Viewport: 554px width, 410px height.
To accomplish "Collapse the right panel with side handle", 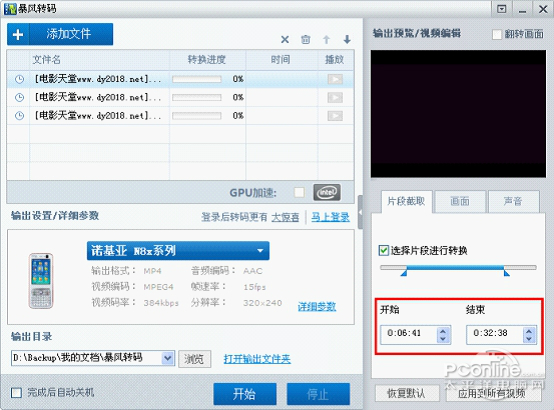I will click(x=360, y=212).
